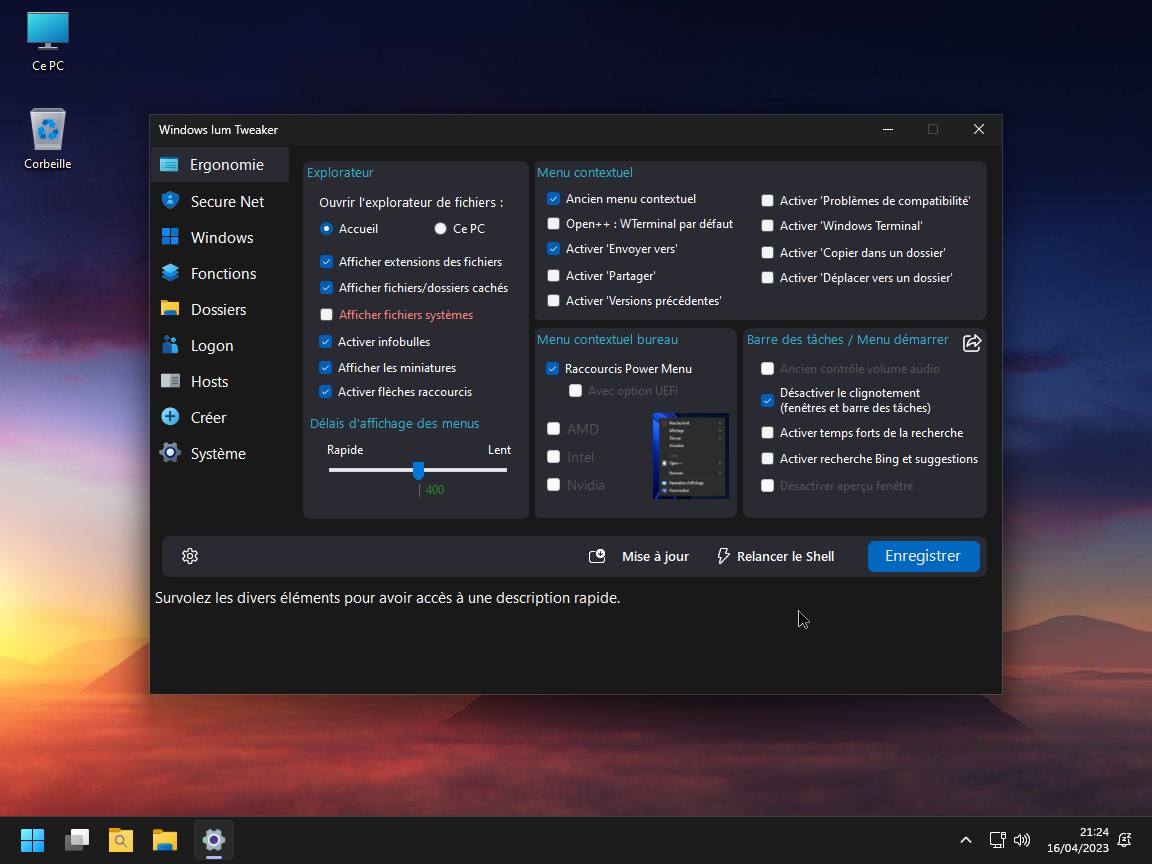Enable Activer recherche Bing et suggestions

tap(767, 458)
